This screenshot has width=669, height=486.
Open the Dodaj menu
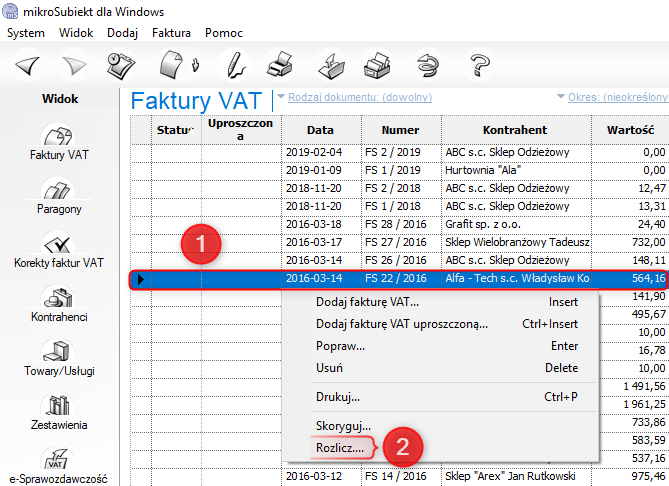(122, 33)
